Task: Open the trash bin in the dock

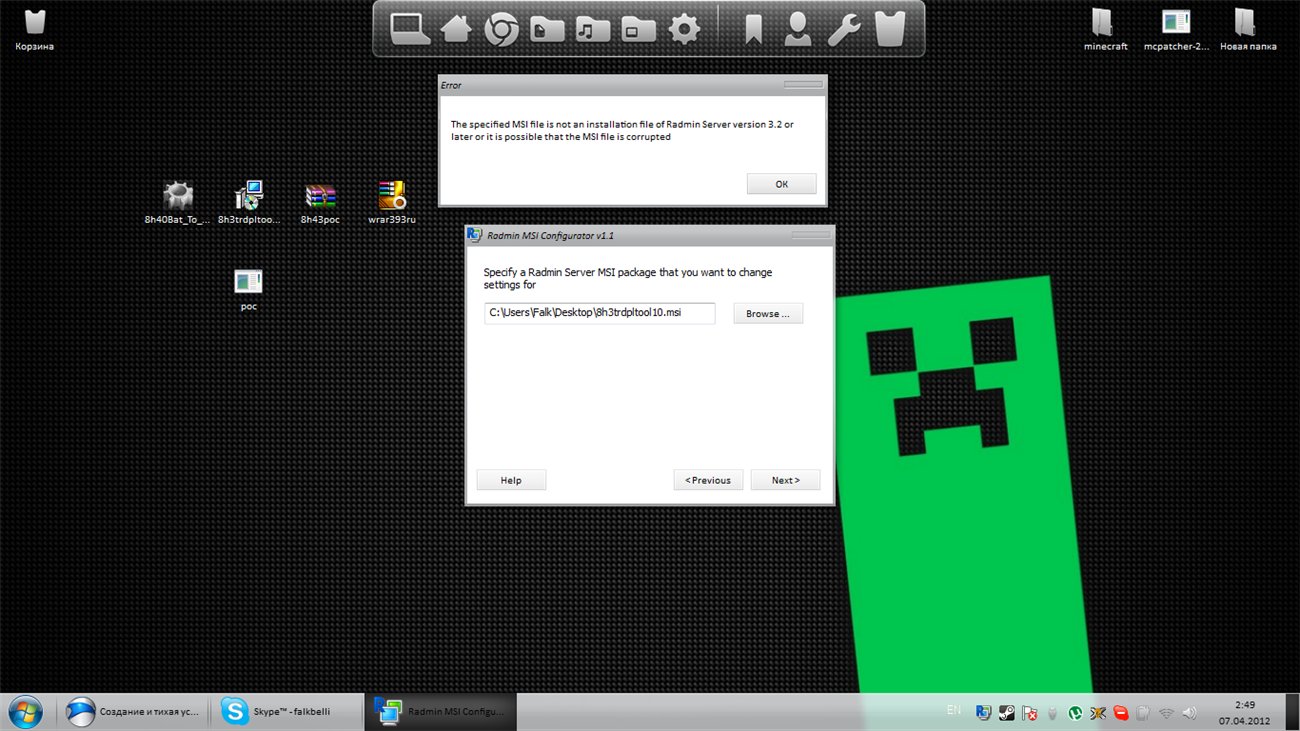Action: point(890,29)
